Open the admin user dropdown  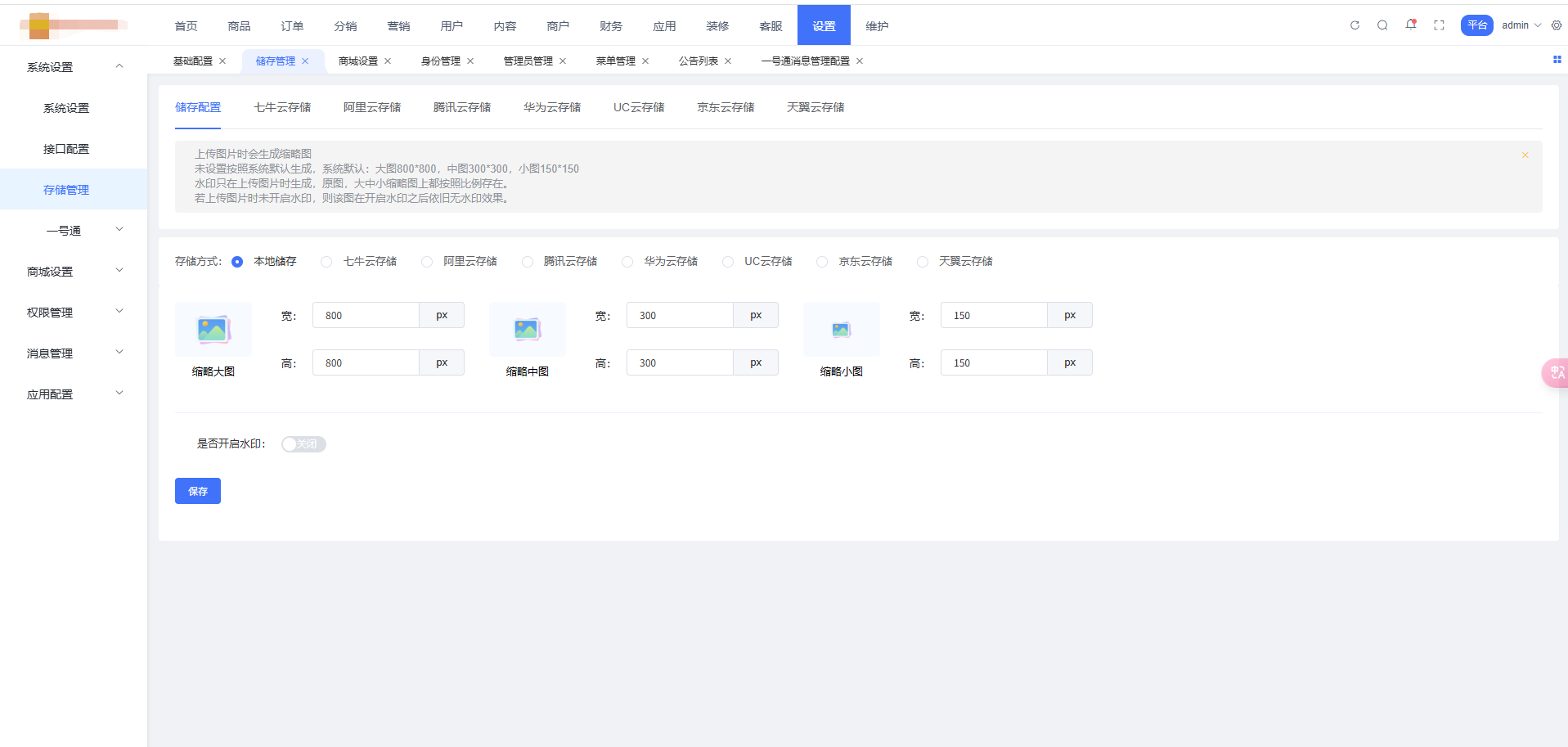[1521, 25]
